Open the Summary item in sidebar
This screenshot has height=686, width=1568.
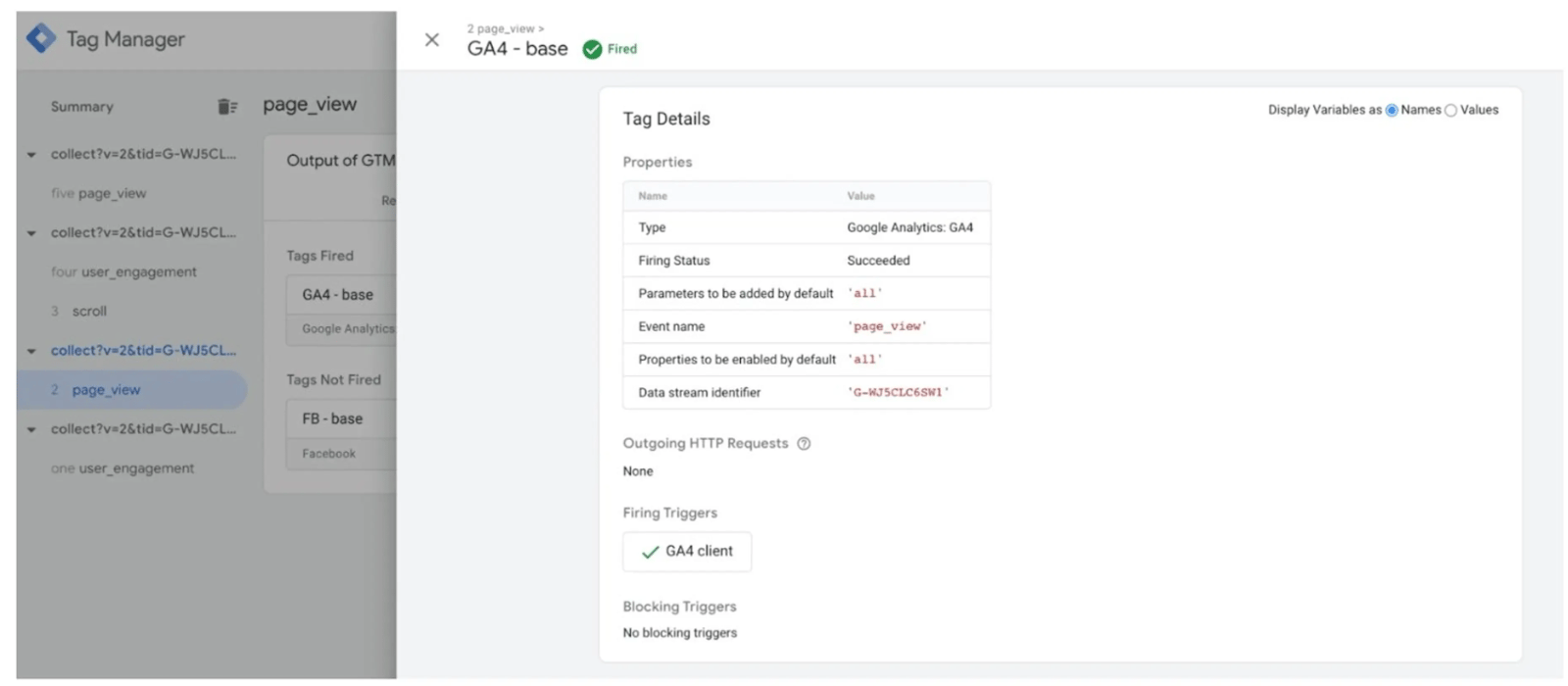[x=82, y=107]
